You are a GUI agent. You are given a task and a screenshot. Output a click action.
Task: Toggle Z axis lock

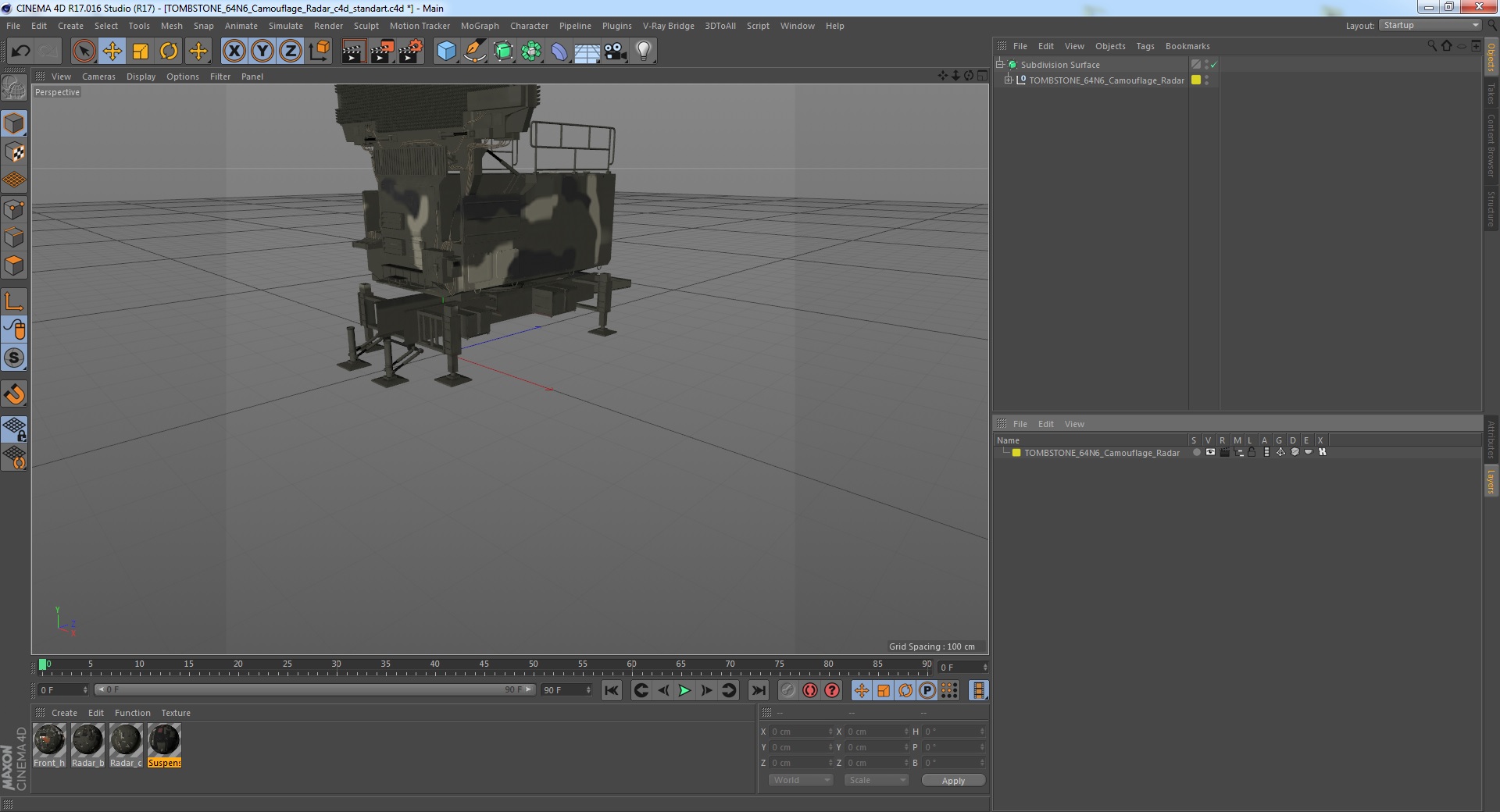coord(291,52)
